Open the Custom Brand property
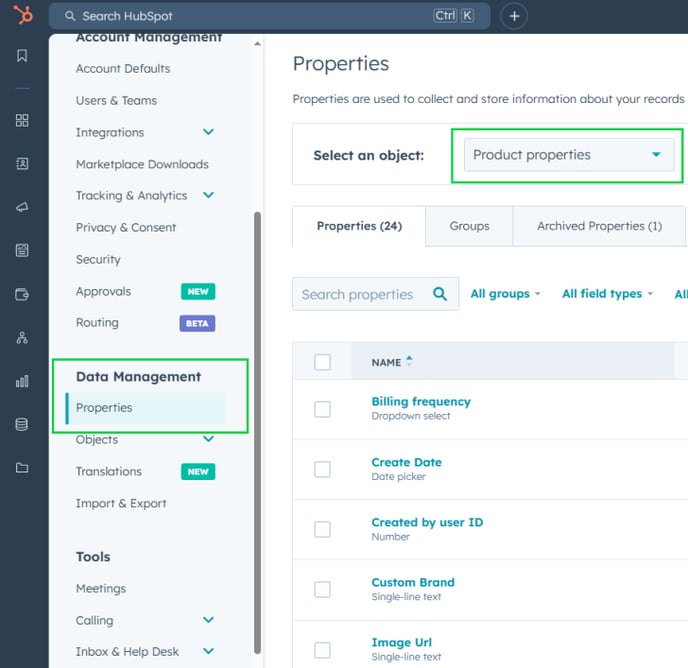688x668 pixels. (x=412, y=582)
